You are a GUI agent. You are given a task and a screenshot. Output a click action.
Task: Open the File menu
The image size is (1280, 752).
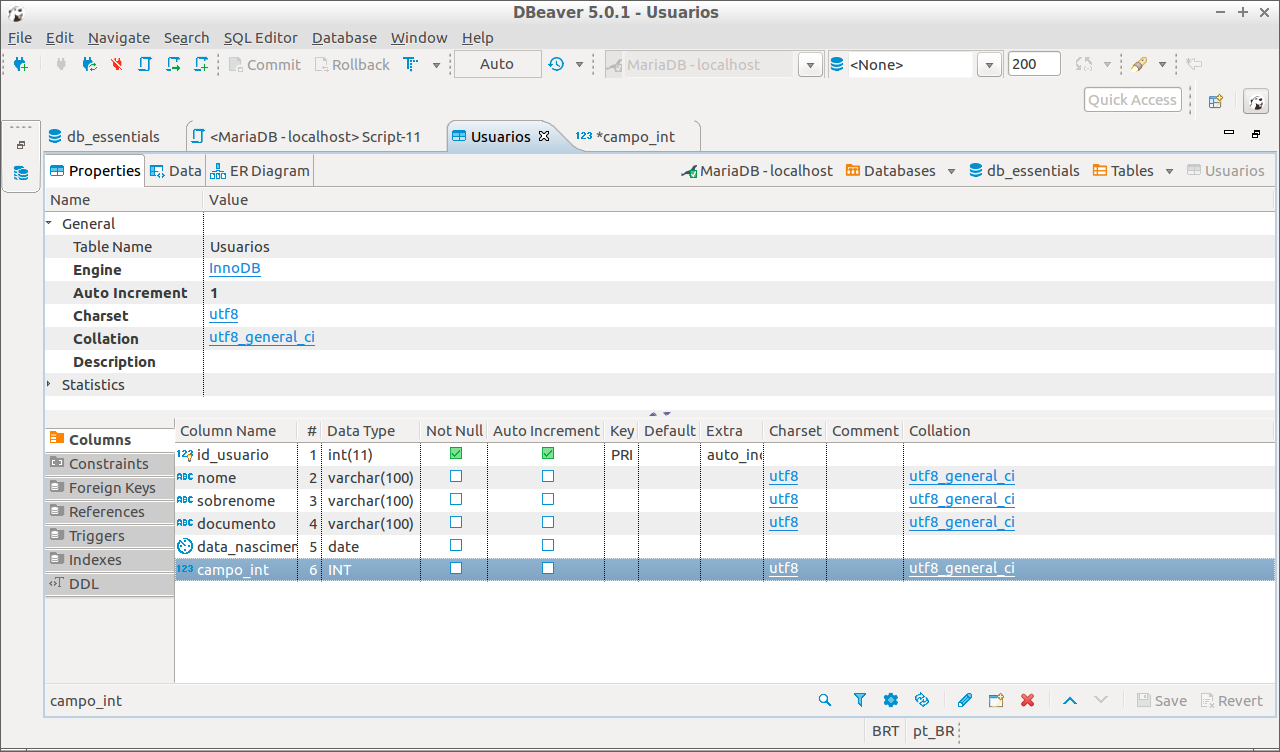tap(20, 38)
